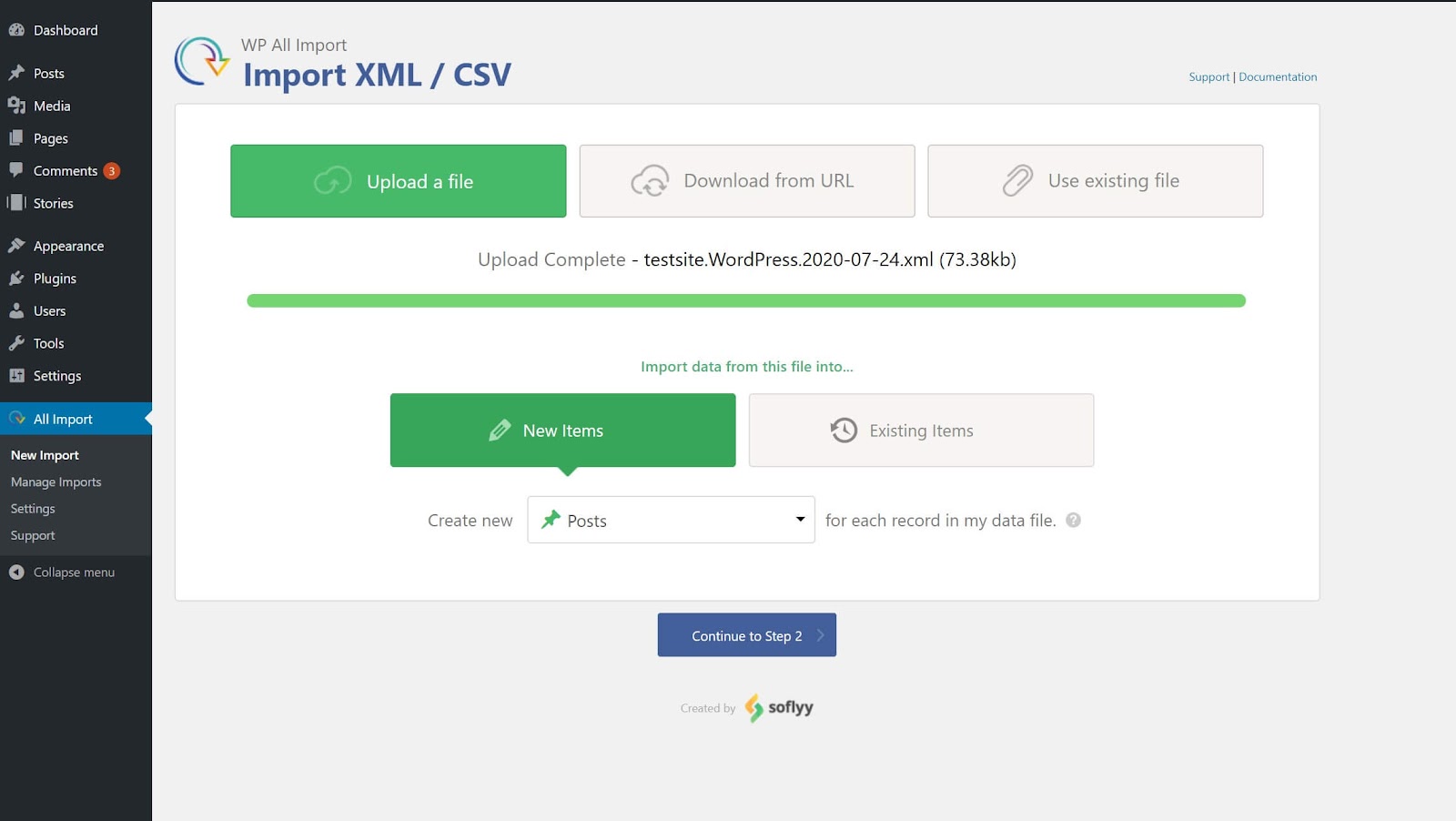Screen dimensions: 1456x821
Task: Select Existing Items import mode
Action: point(922,431)
